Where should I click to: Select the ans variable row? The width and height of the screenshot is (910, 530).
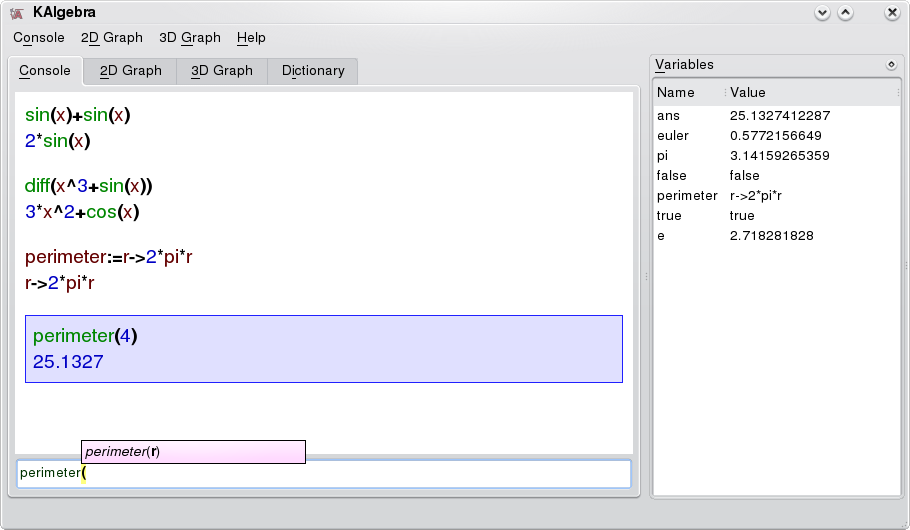coord(777,116)
